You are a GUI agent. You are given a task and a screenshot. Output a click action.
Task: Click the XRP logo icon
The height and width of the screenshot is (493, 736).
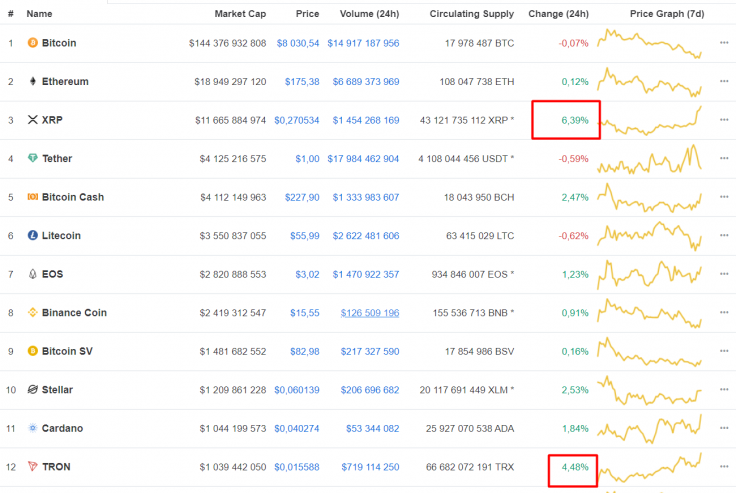point(32,120)
